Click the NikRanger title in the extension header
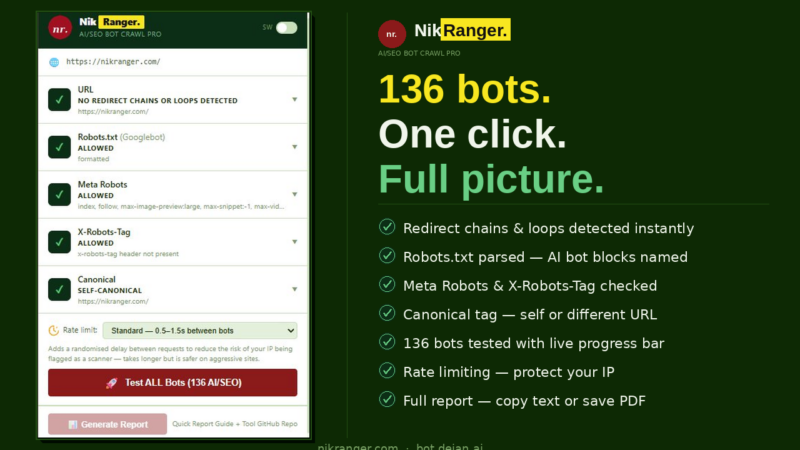This screenshot has width=800, height=450. 112,22
